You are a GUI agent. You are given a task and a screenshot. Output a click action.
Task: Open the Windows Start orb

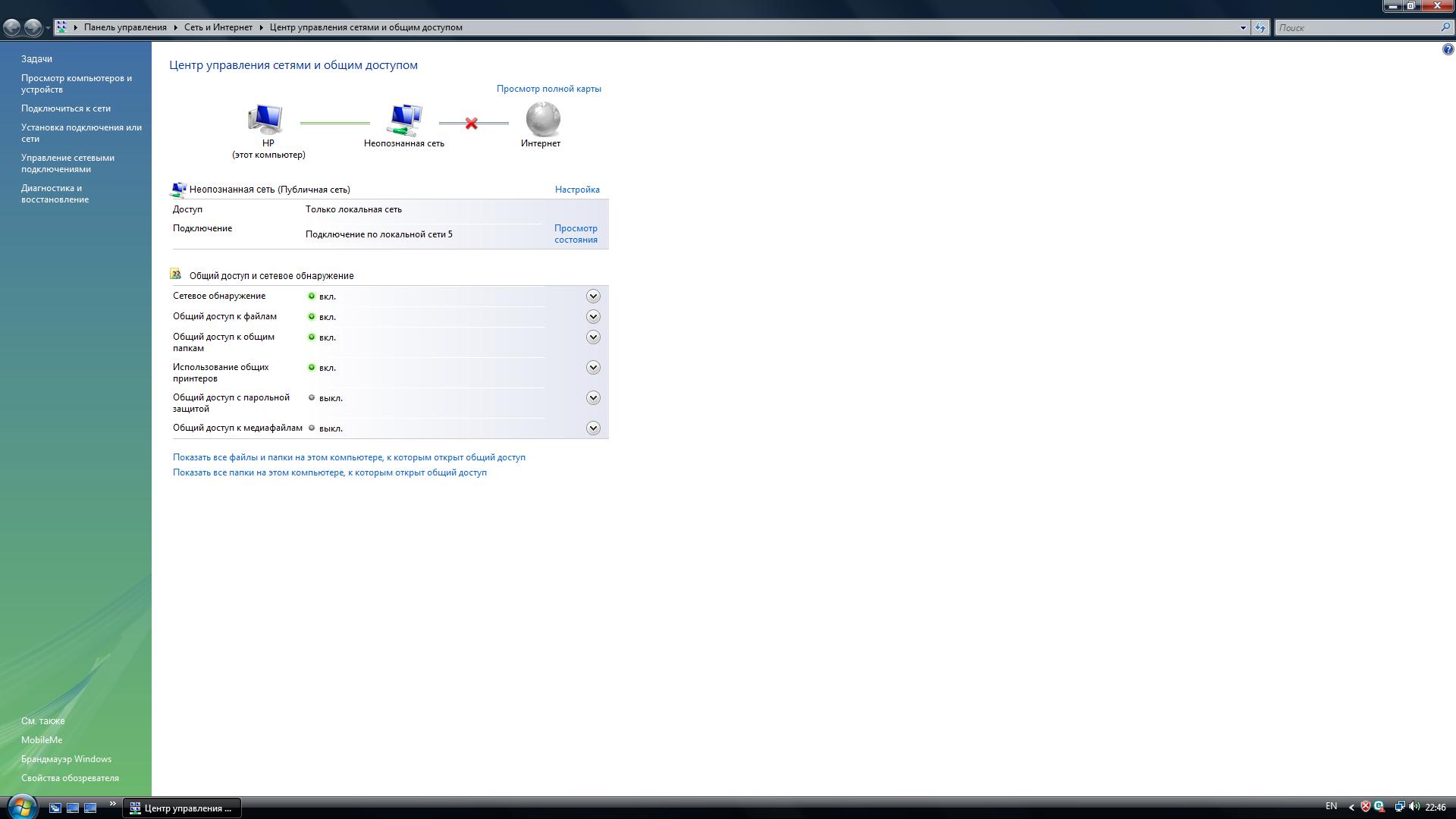click(21, 807)
